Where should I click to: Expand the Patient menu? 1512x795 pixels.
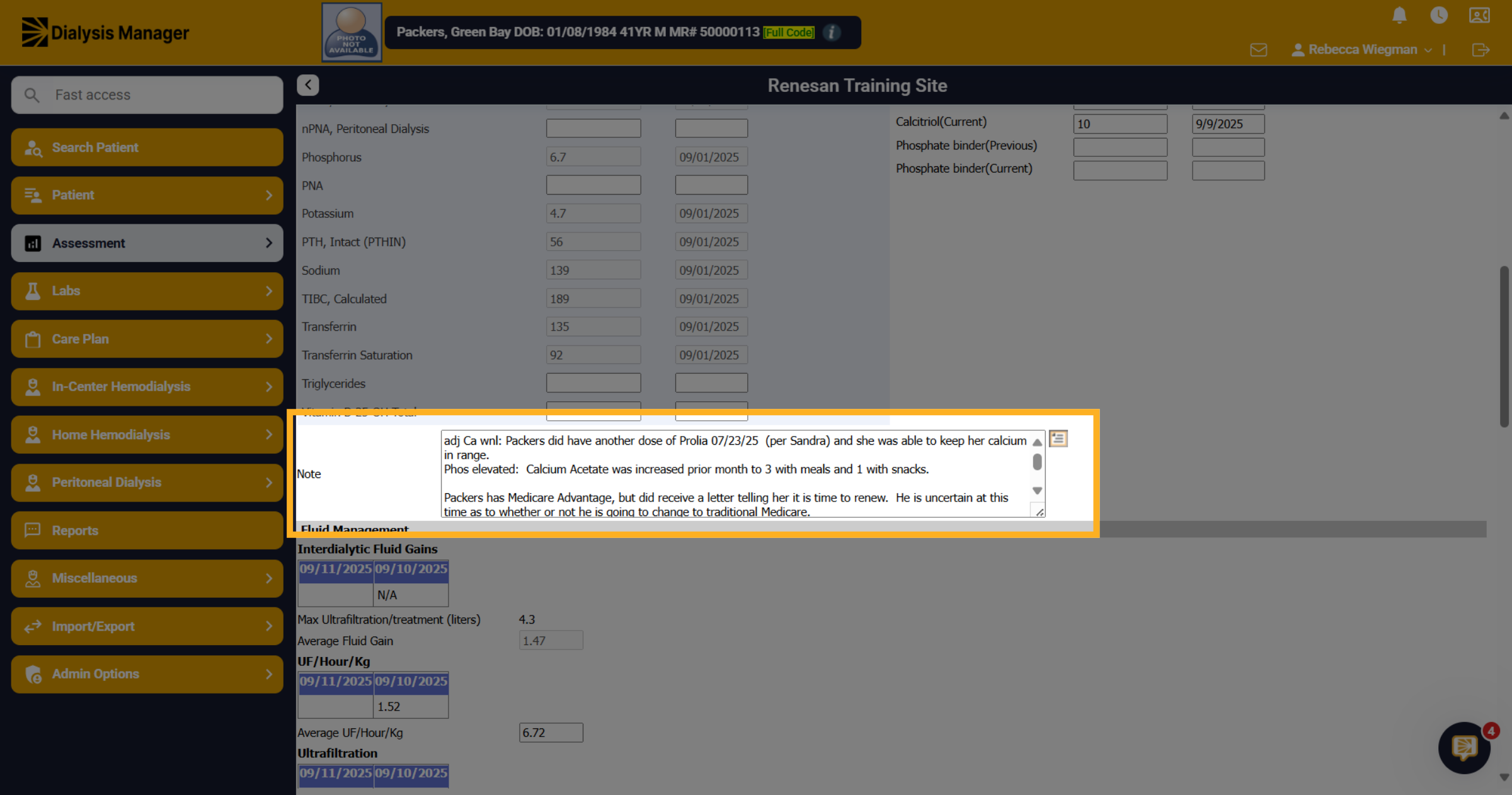click(x=147, y=195)
